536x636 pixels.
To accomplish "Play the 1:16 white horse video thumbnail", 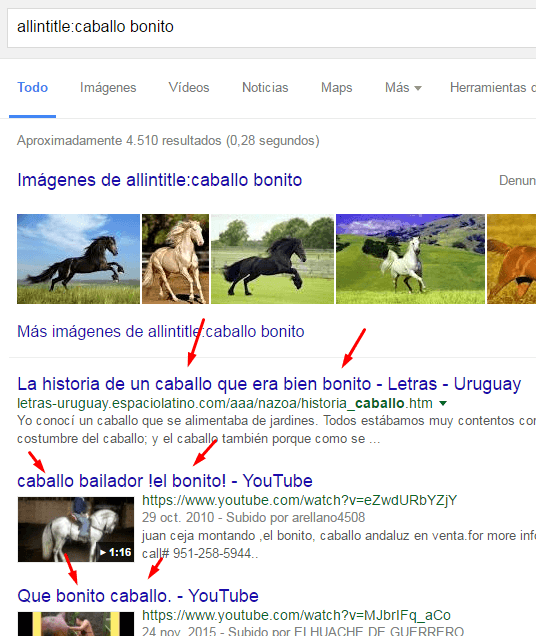I will pos(76,529).
